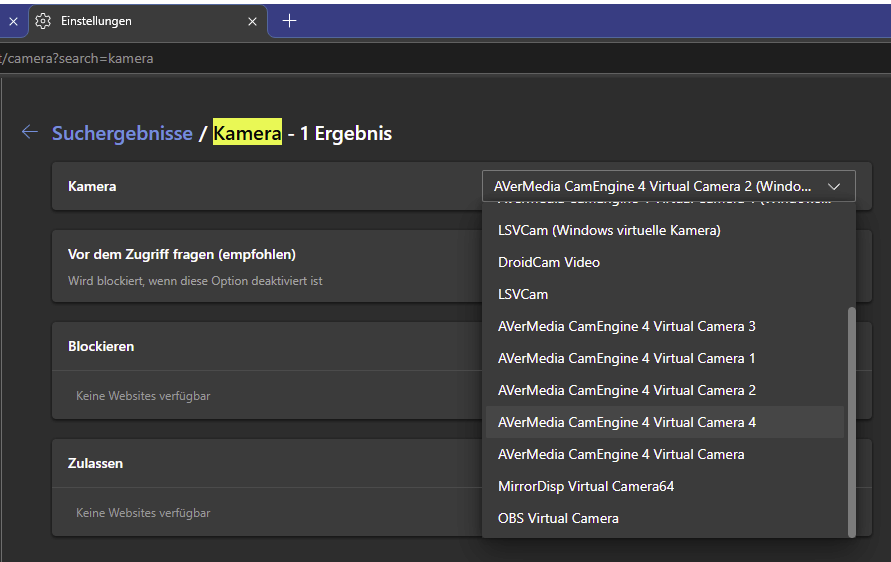This screenshot has width=891, height=562.
Task: Close the Einstellungen tab
Action: [252, 22]
